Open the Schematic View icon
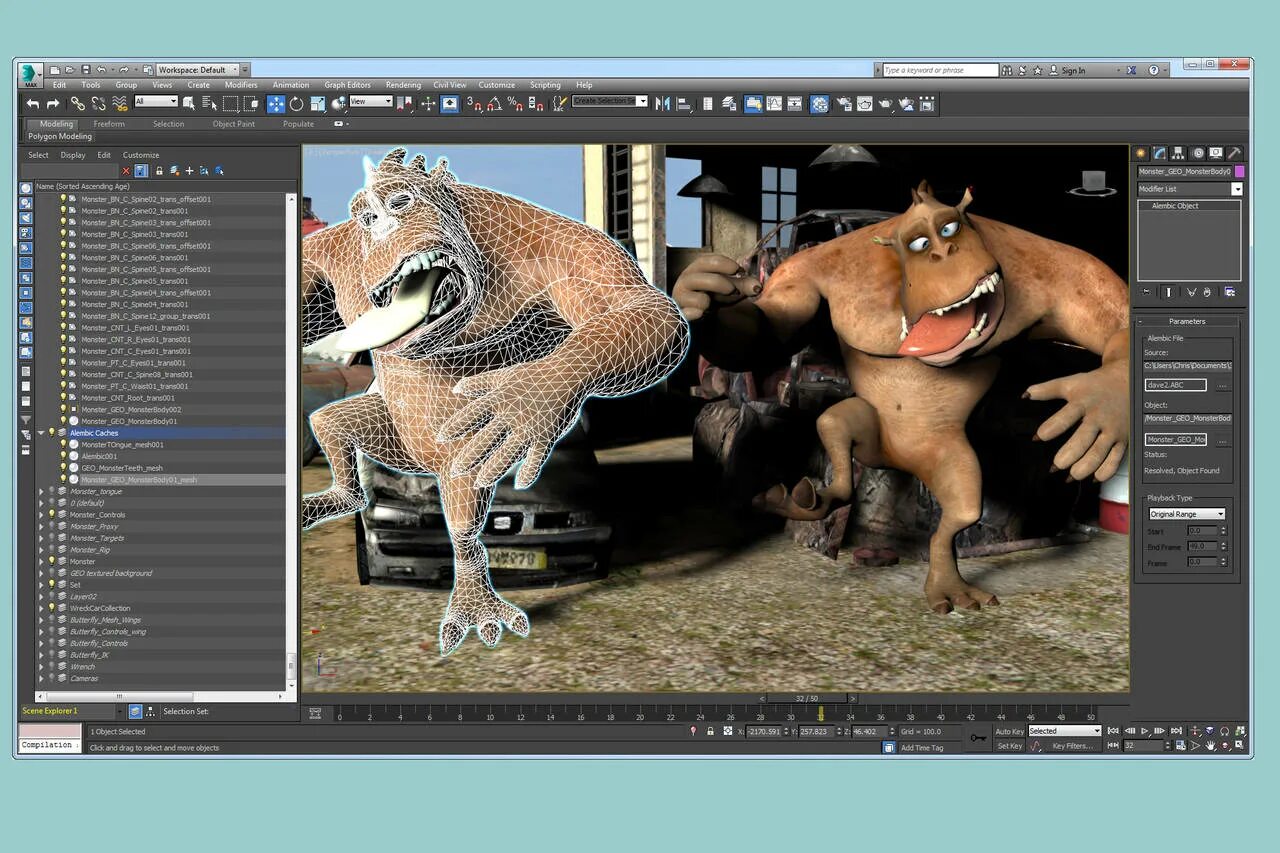The width and height of the screenshot is (1280, 853). pyautogui.click(x=795, y=103)
